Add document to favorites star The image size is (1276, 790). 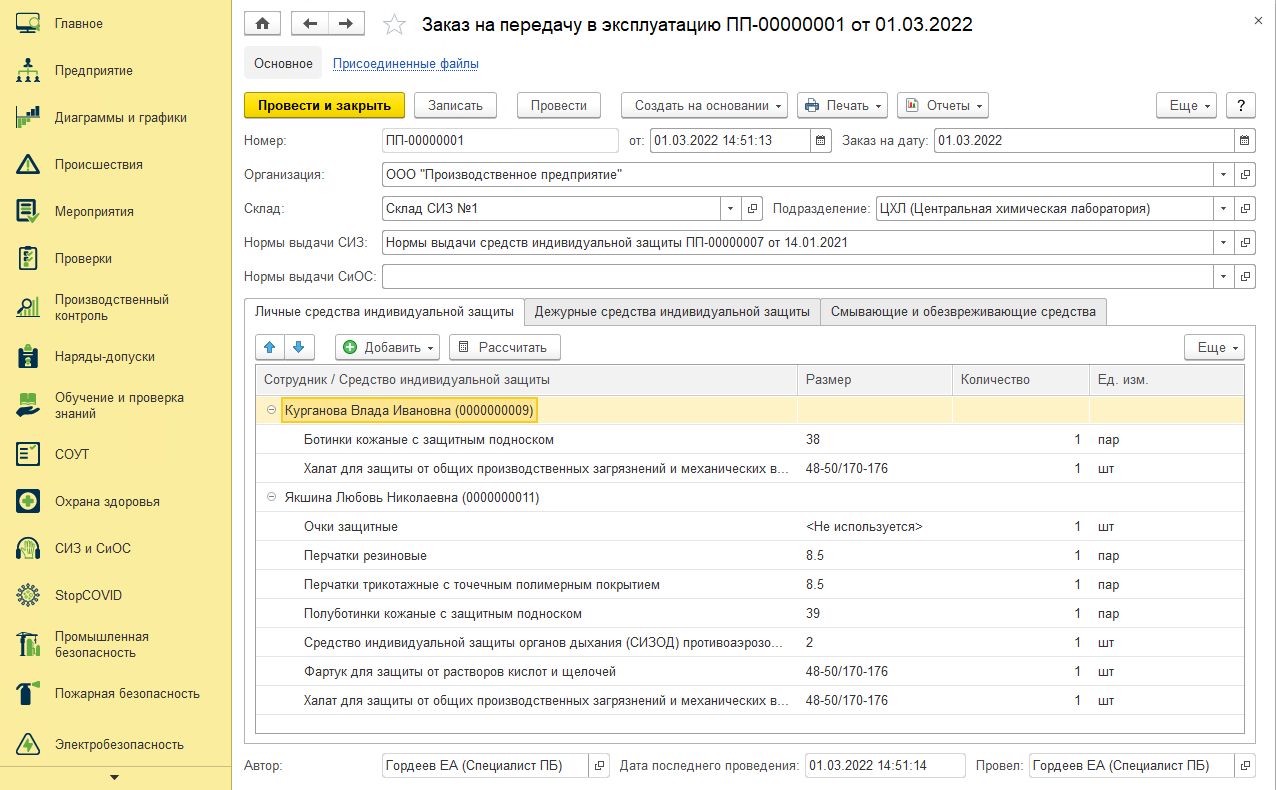395,24
